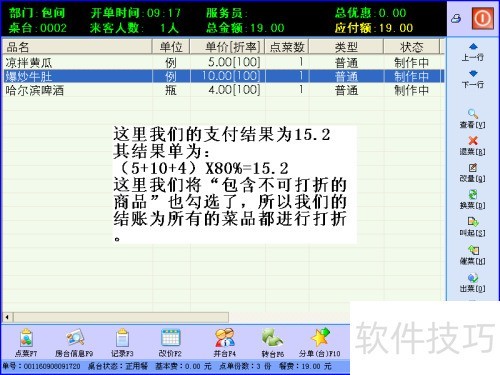Click 退菜[R] red X icon
Screen dimensions: 500x375
click(473, 146)
